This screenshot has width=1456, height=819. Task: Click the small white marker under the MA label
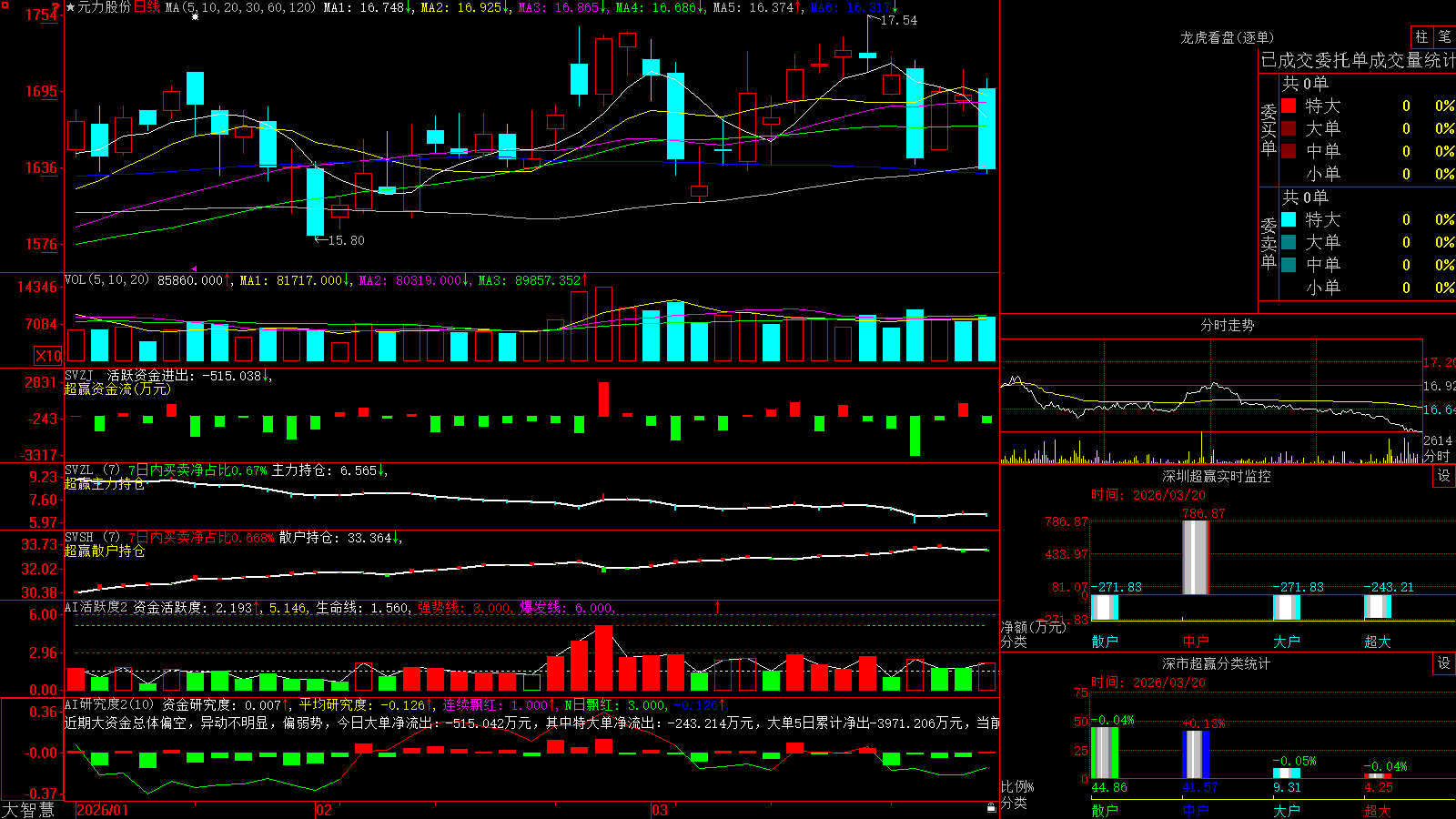(x=195, y=17)
